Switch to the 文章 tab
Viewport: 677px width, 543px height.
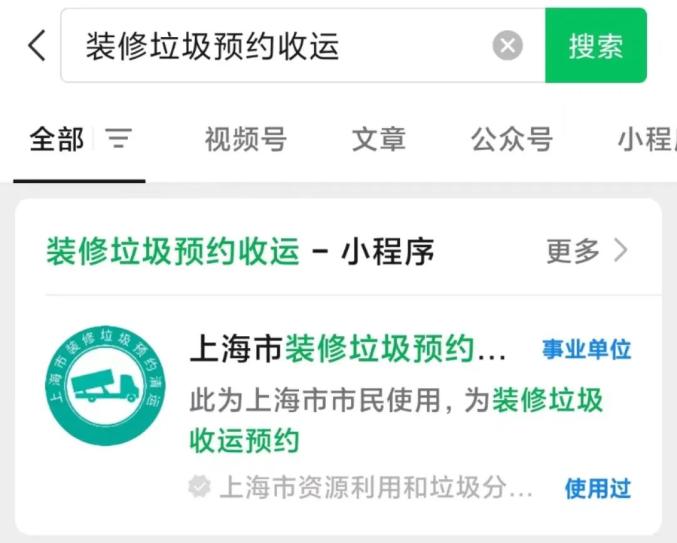379,139
